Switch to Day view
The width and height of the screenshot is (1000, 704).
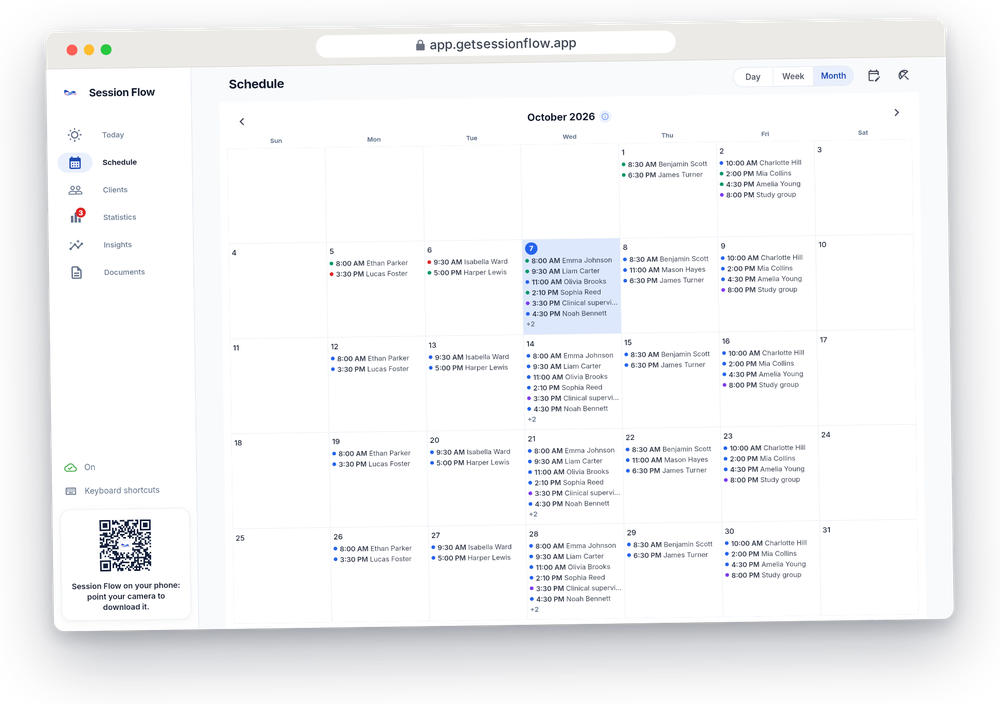click(753, 77)
